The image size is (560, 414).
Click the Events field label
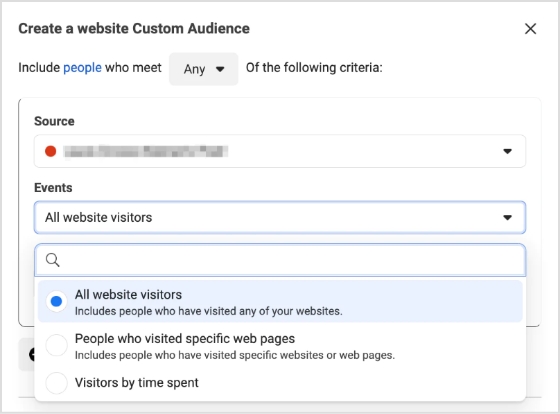coord(53,188)
